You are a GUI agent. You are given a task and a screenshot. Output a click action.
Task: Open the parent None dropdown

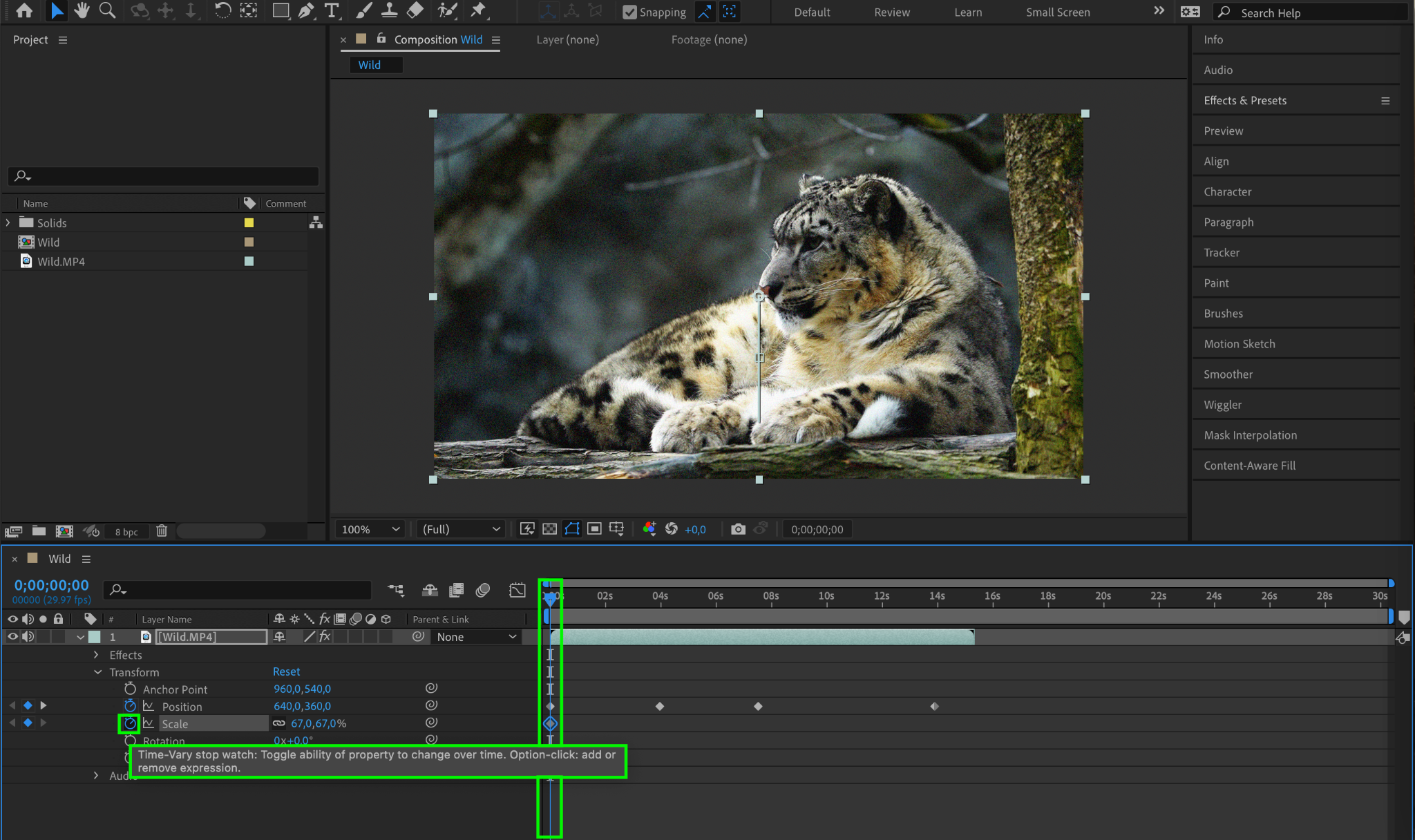476,637
